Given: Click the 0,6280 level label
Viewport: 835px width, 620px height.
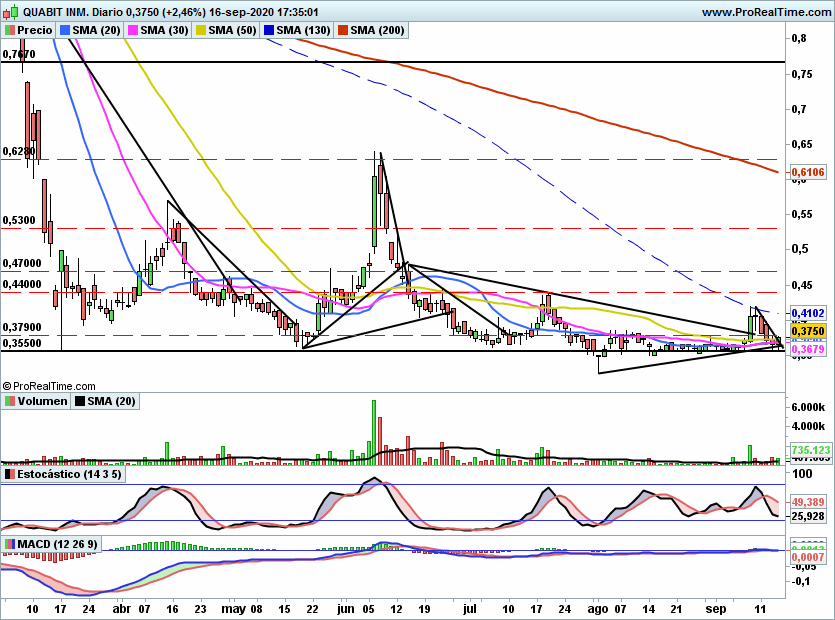Looking at the screenshot, I should click(x=19, y=151).
